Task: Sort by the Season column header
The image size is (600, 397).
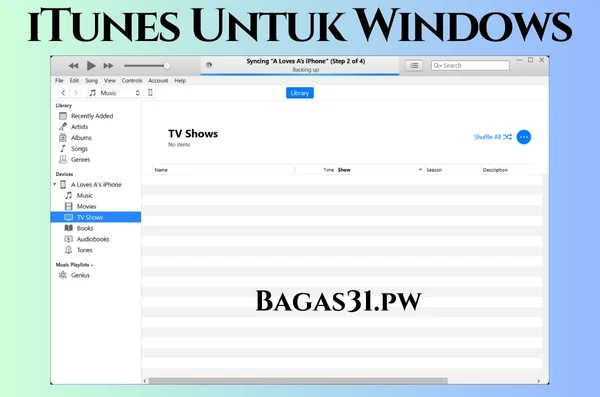Action: pos(453,170)
